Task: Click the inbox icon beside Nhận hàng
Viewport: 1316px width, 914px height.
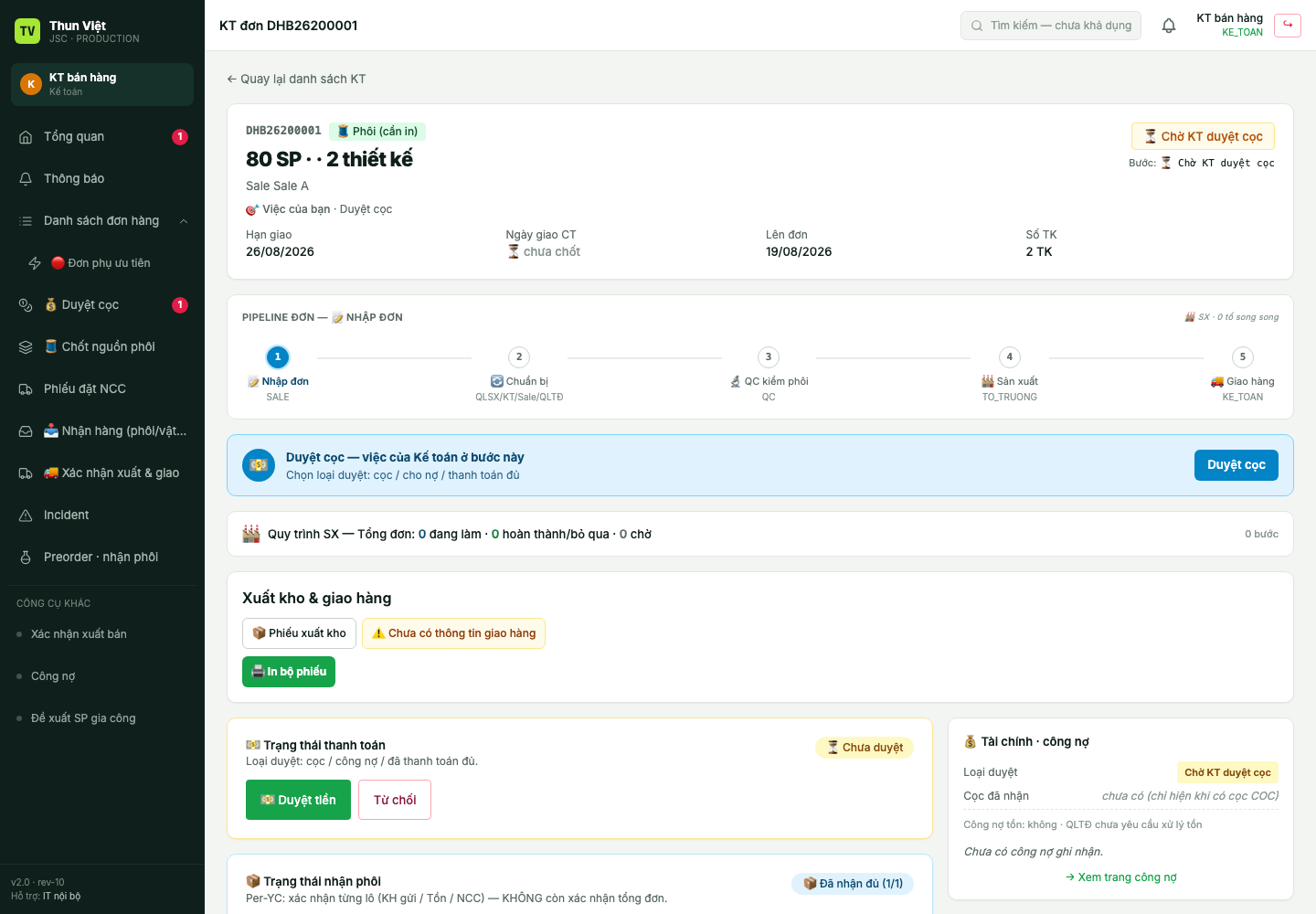Action: pos(26,431)
